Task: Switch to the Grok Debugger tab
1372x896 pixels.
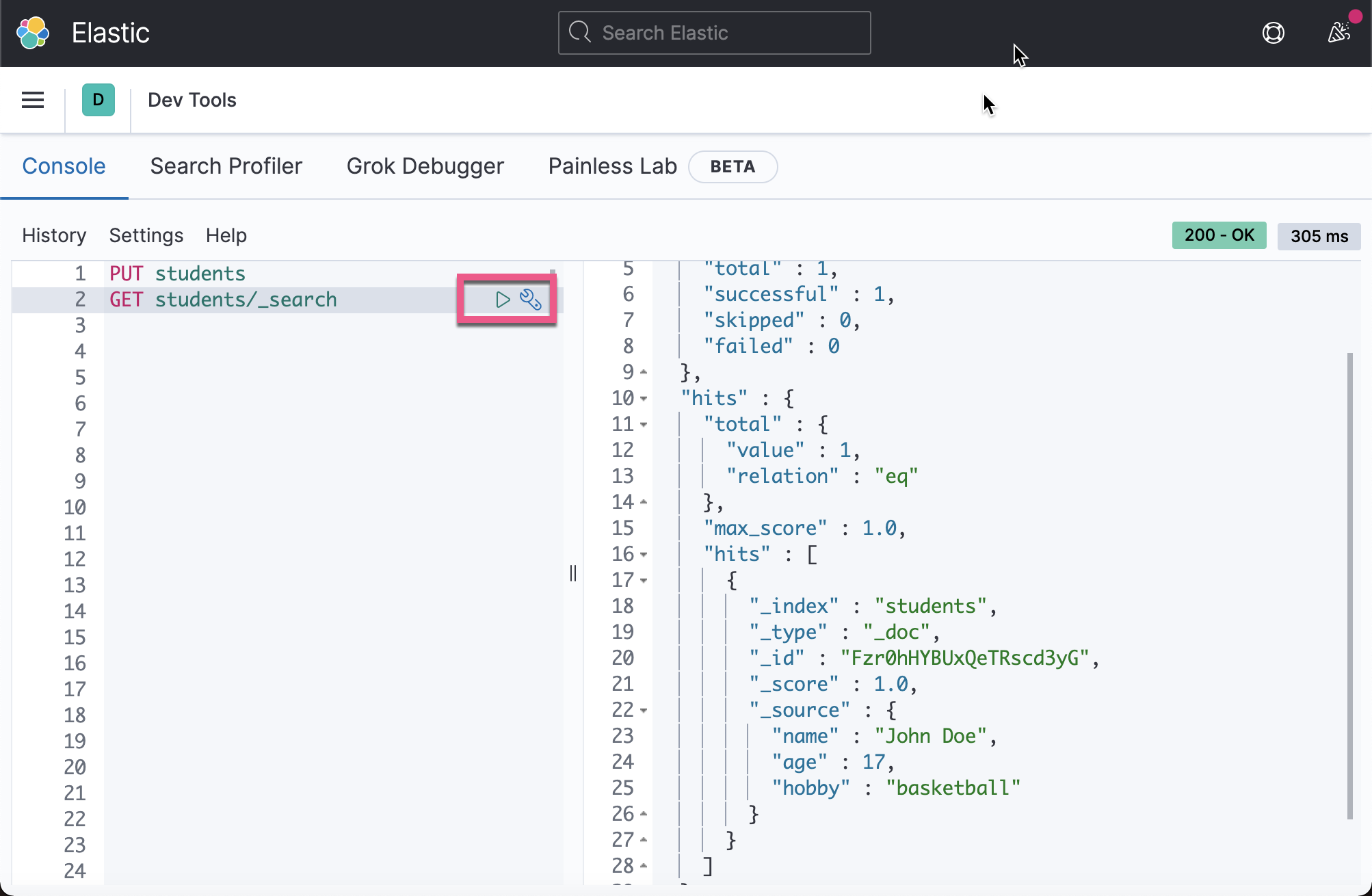Action: tap(425, 166)
